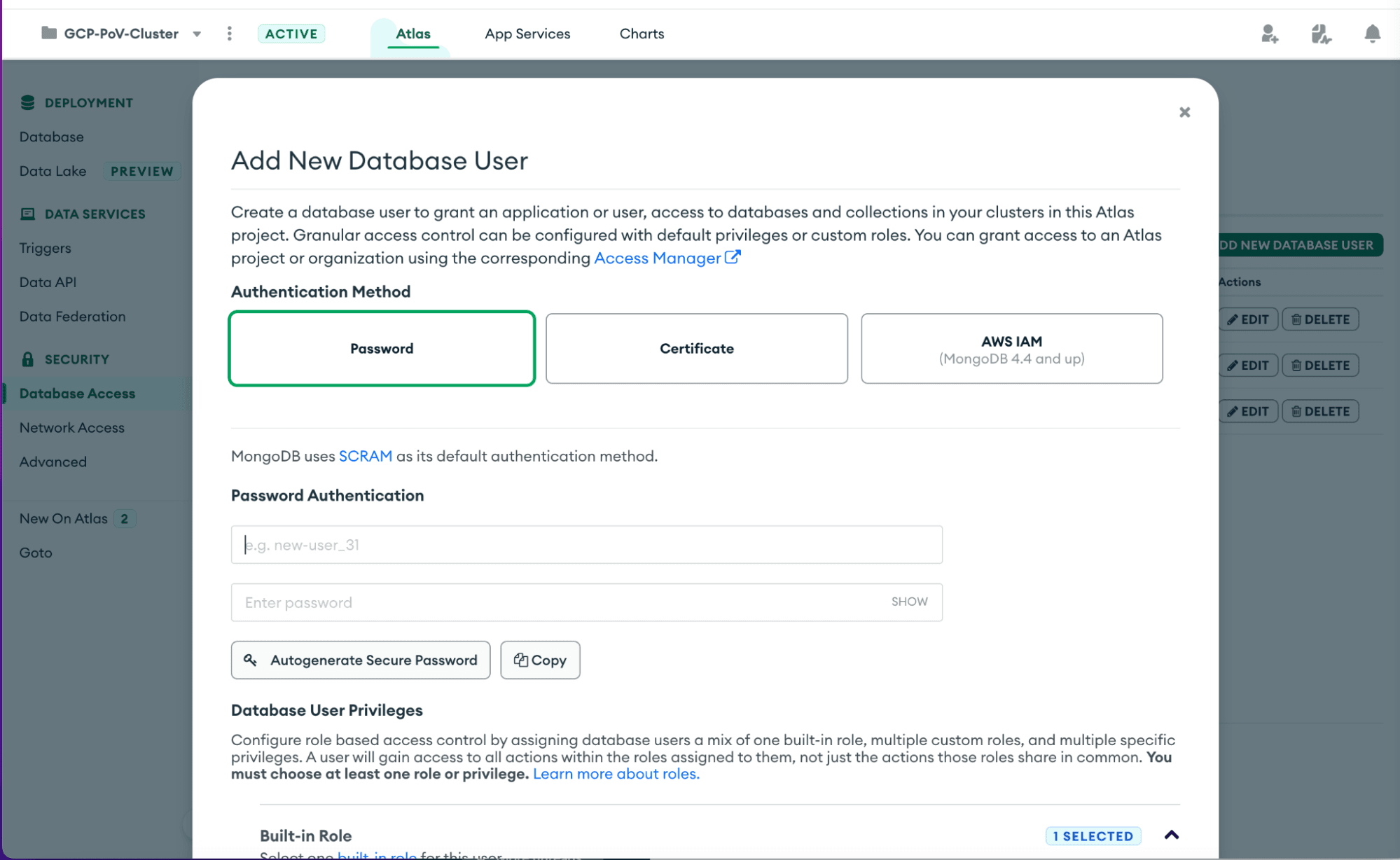Click the invite user icon in header
Viewport: 1400px width, 860px height.
pos(1269,34)
